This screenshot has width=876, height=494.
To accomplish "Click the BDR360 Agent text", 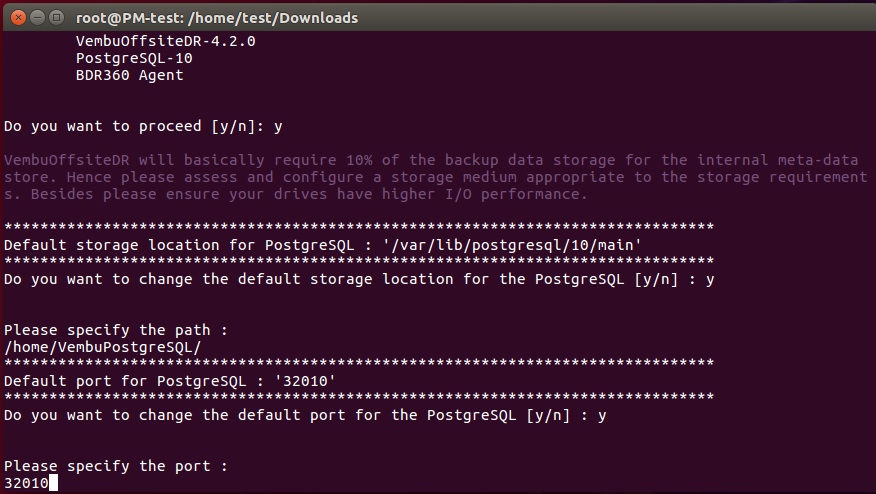I will pos(130,75).
